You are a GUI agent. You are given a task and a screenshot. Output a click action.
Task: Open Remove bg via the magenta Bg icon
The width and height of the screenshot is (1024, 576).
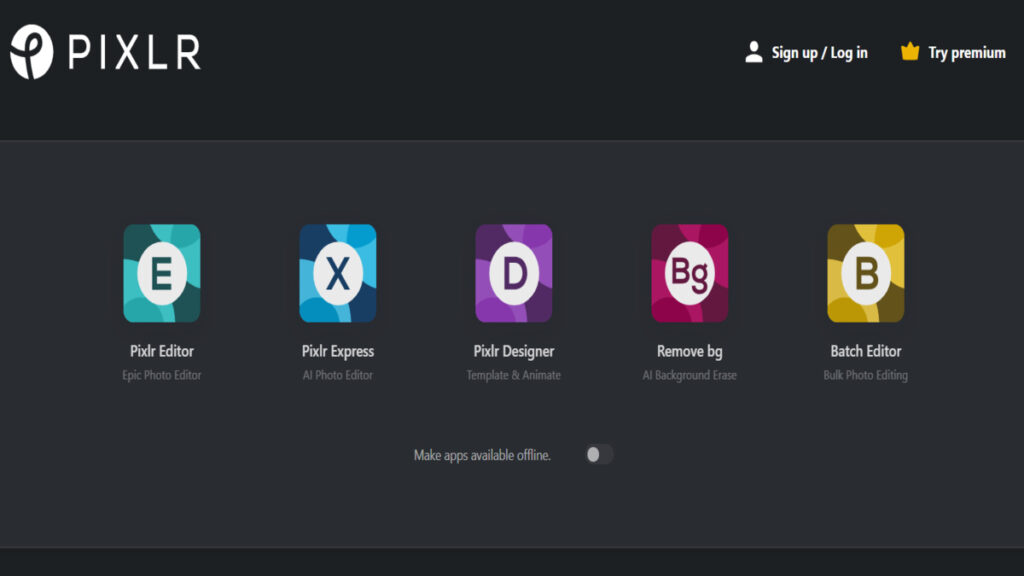click(x=690, y=273)
